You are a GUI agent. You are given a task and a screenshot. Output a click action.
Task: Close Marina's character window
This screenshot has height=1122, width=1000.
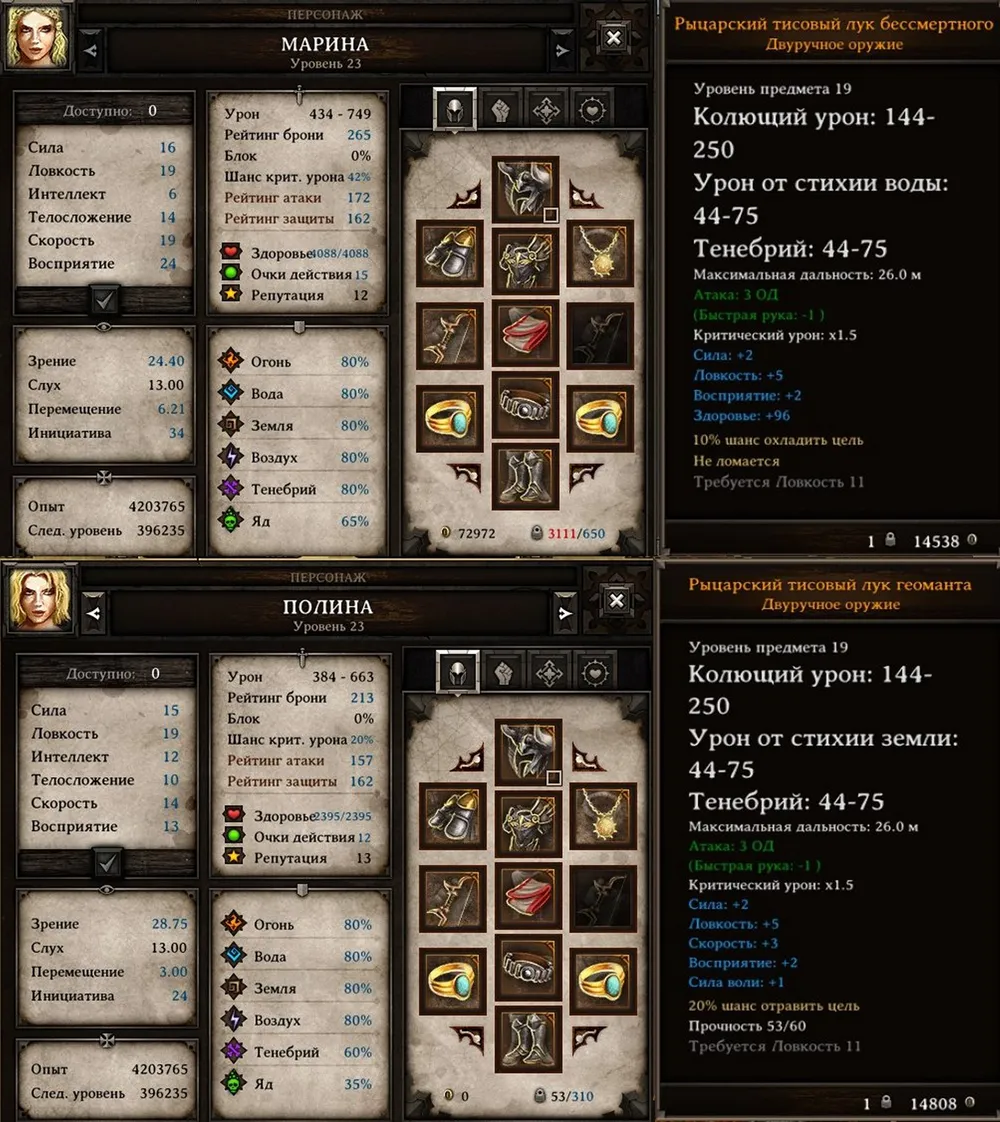614,38
